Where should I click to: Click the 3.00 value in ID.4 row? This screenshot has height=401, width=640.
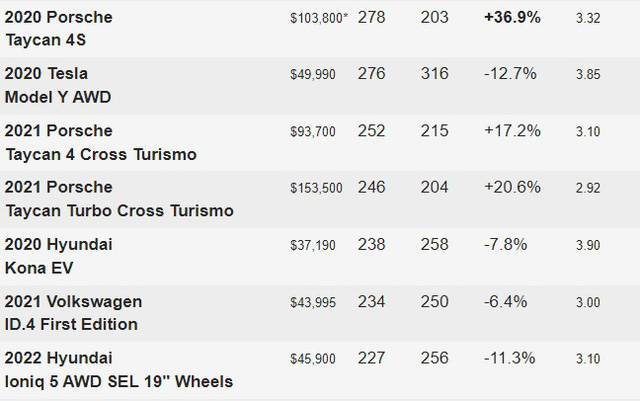tap(588, 302)
